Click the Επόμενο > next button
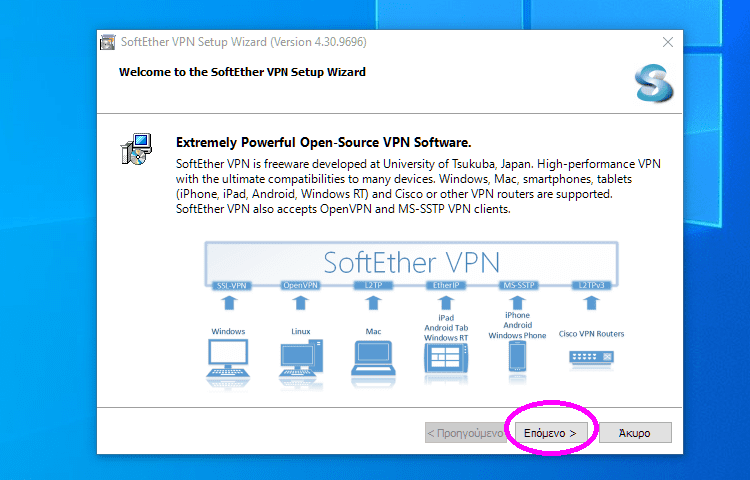 [551, 433]
